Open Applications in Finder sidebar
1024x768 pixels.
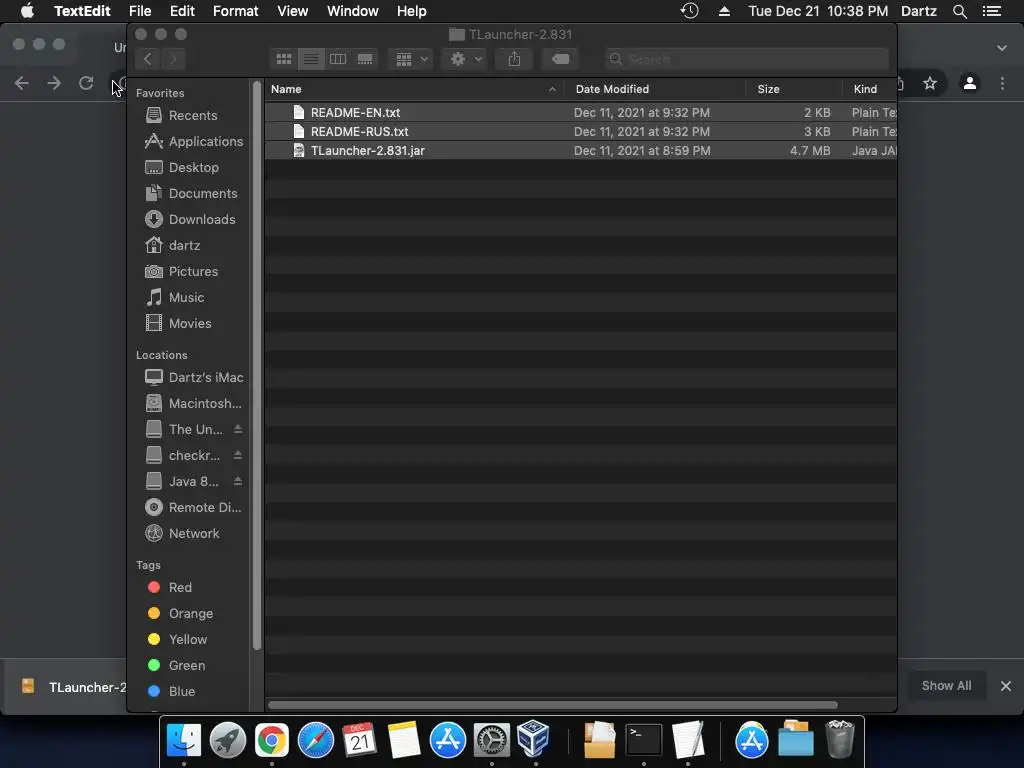(194, 142)
